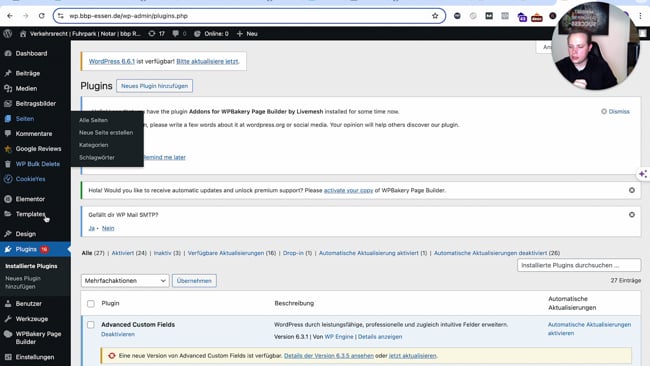Click Übernehmen button
650x366 pixels.
coord(194,281)
